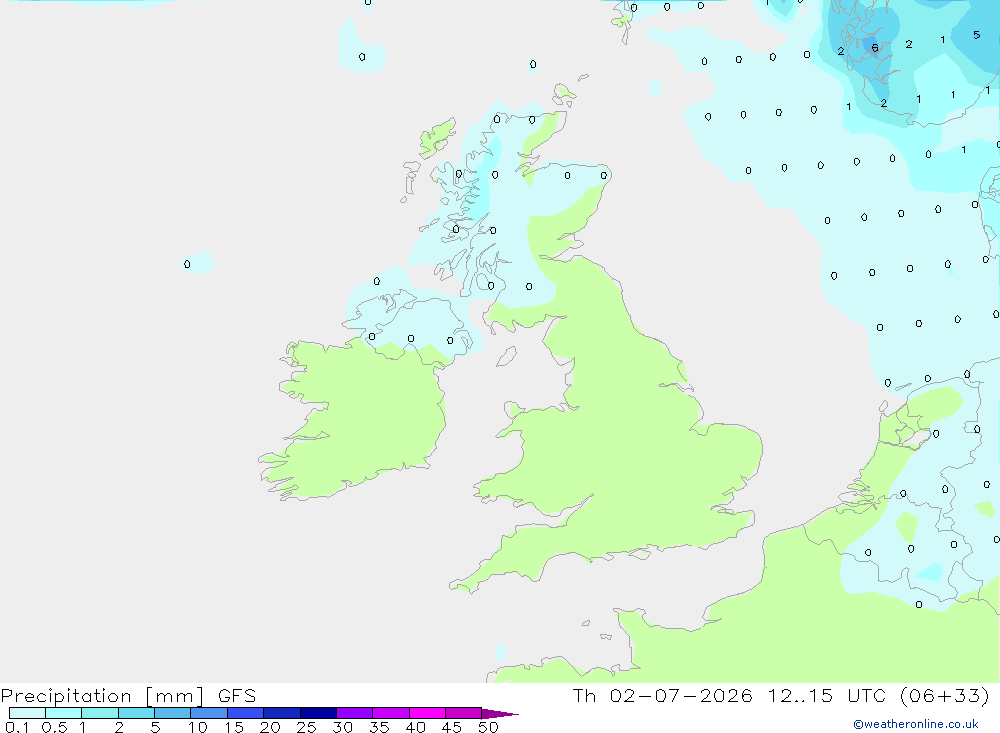This screenshot has width=1000, height=733.
Task: Click the '0.5' legend scale label
Action: click(54, 727)
